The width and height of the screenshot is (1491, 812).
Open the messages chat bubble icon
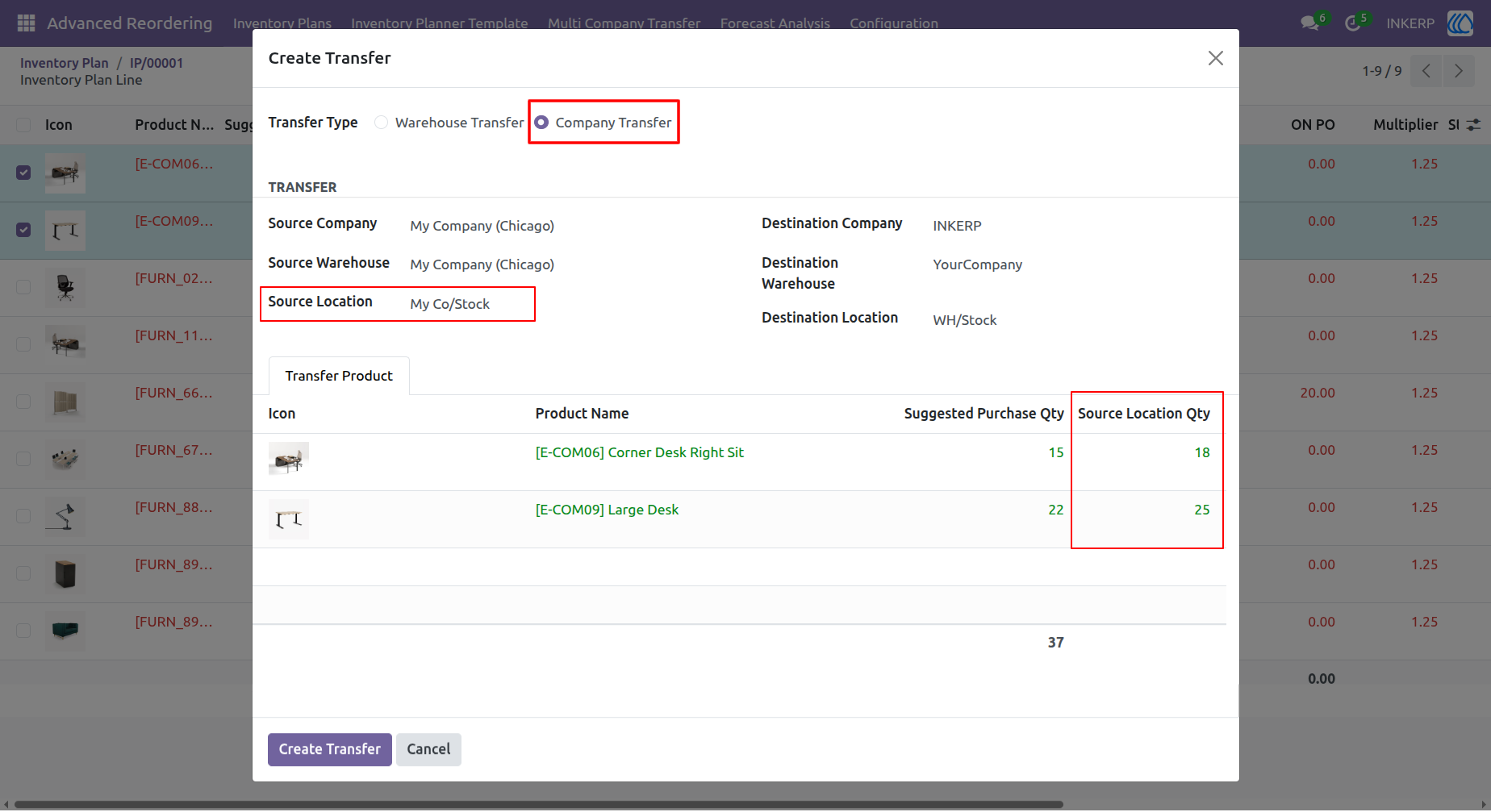(1310, 23)
